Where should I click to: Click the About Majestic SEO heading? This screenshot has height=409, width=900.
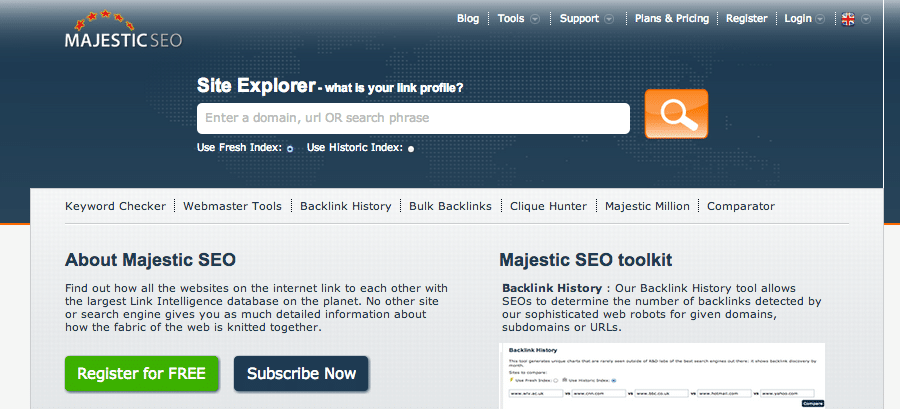[x=150, y=260]
